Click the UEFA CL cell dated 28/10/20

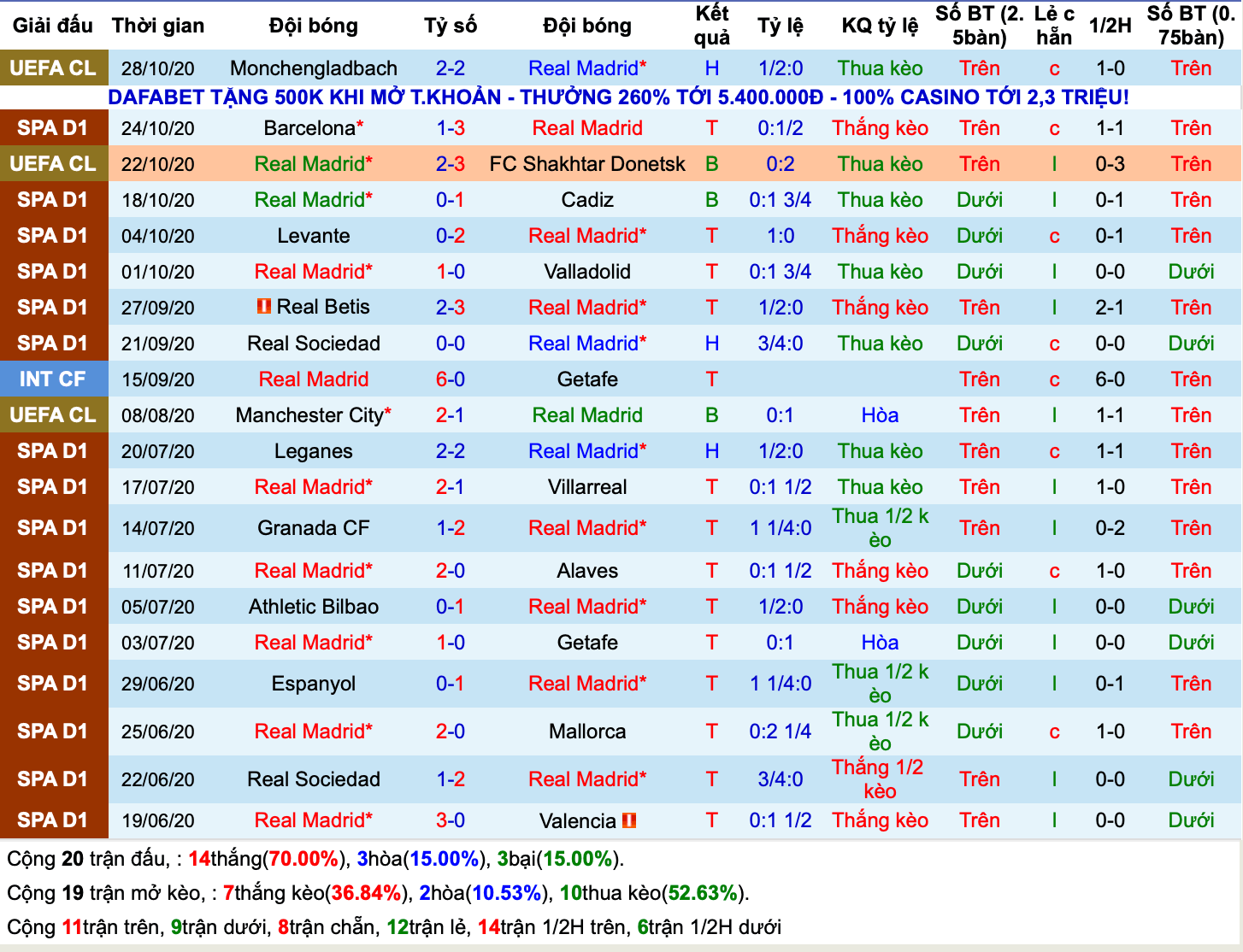(53, 68)
